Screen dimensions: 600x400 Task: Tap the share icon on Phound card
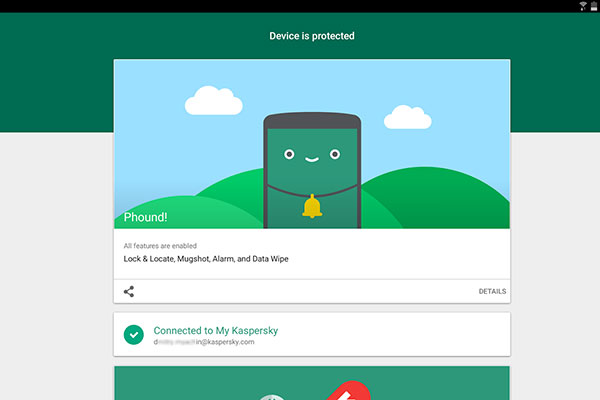pyautogui.click(x=129, y=292)
